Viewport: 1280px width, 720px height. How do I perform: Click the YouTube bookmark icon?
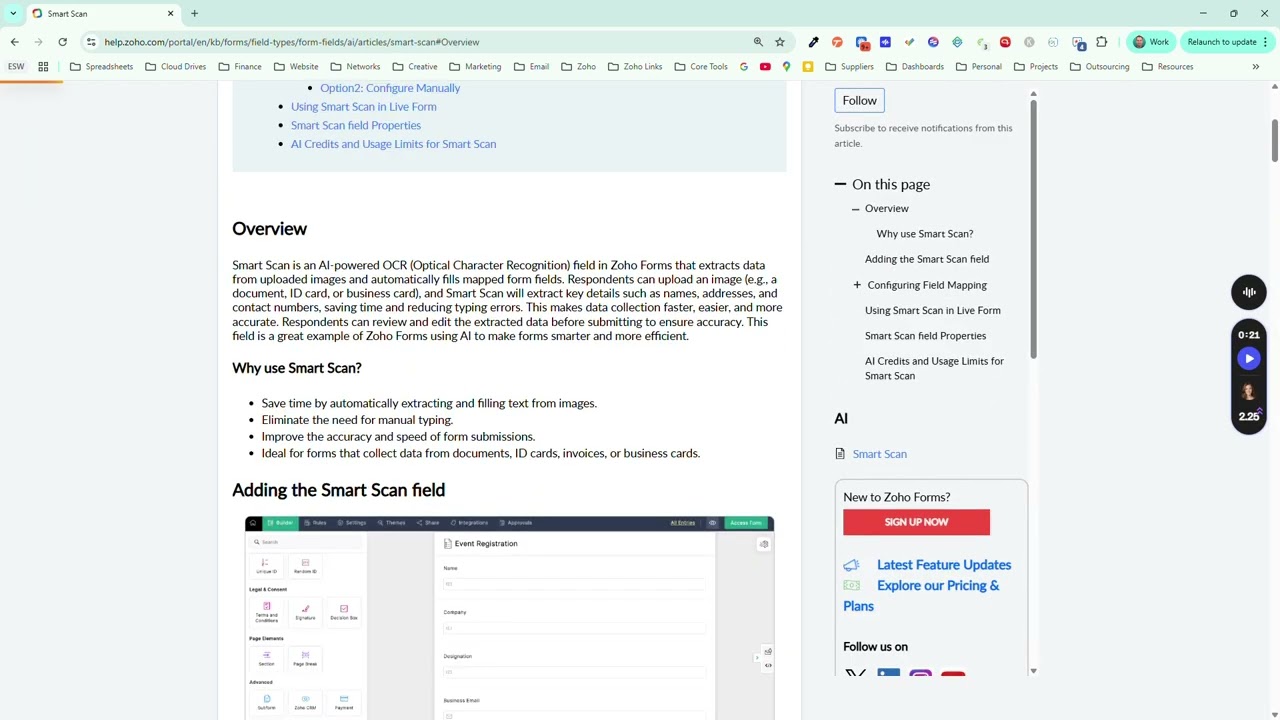765,67
